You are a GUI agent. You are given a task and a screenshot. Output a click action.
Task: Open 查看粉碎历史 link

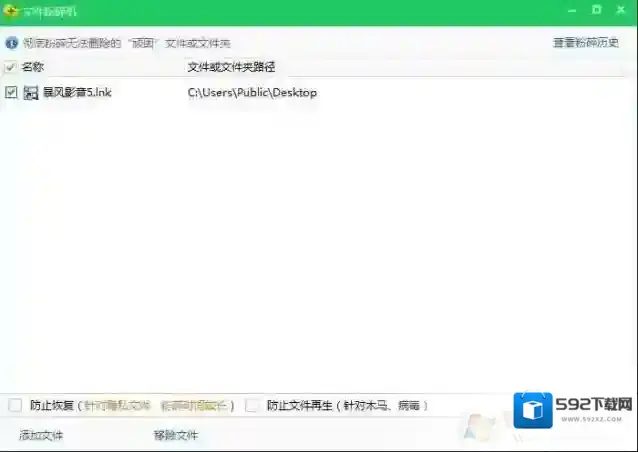[x=586, y=43]
